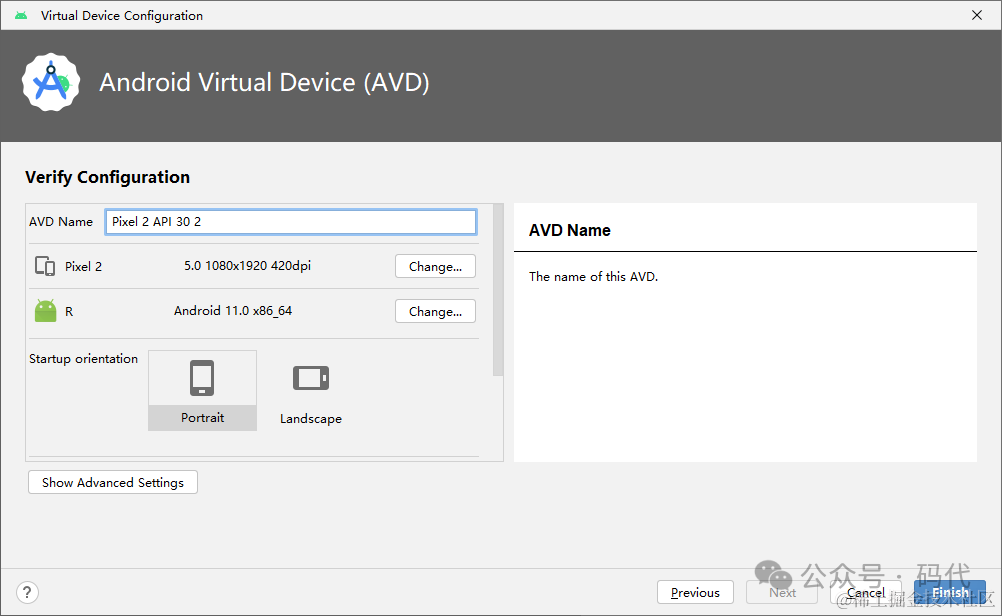Click the 'AVD Name' field label
Image resolution: width=1002 pixels, height=616 pixels.
[x=61, y=222]
